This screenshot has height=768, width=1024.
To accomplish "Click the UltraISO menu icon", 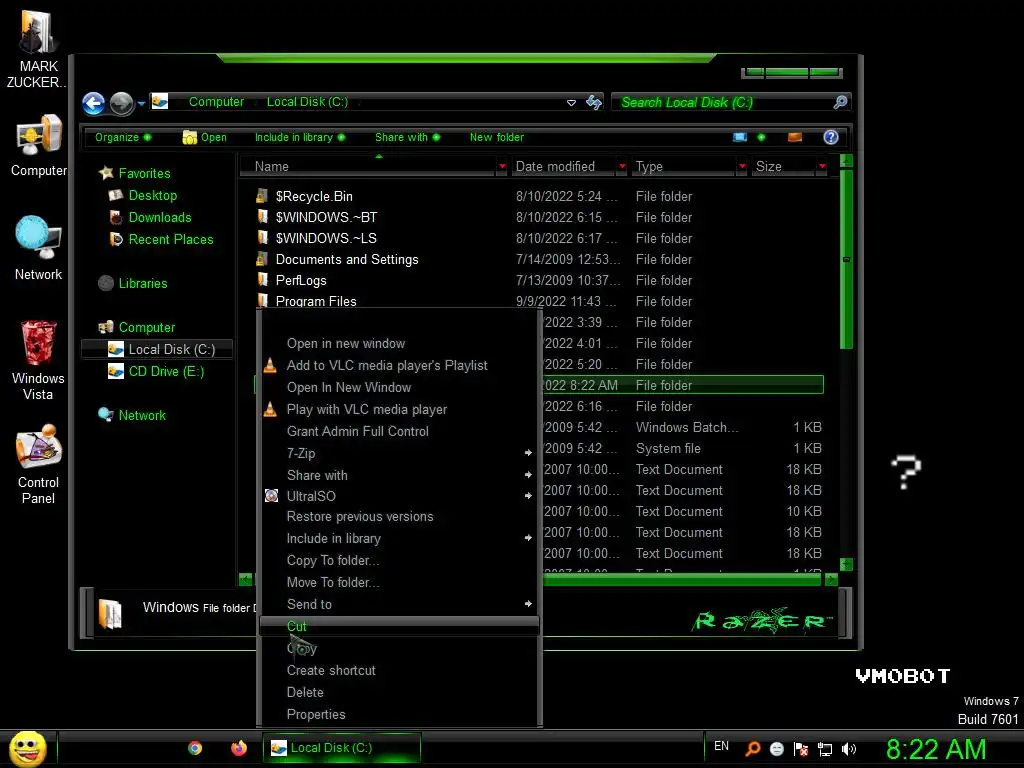I will [x=271, y=496].
